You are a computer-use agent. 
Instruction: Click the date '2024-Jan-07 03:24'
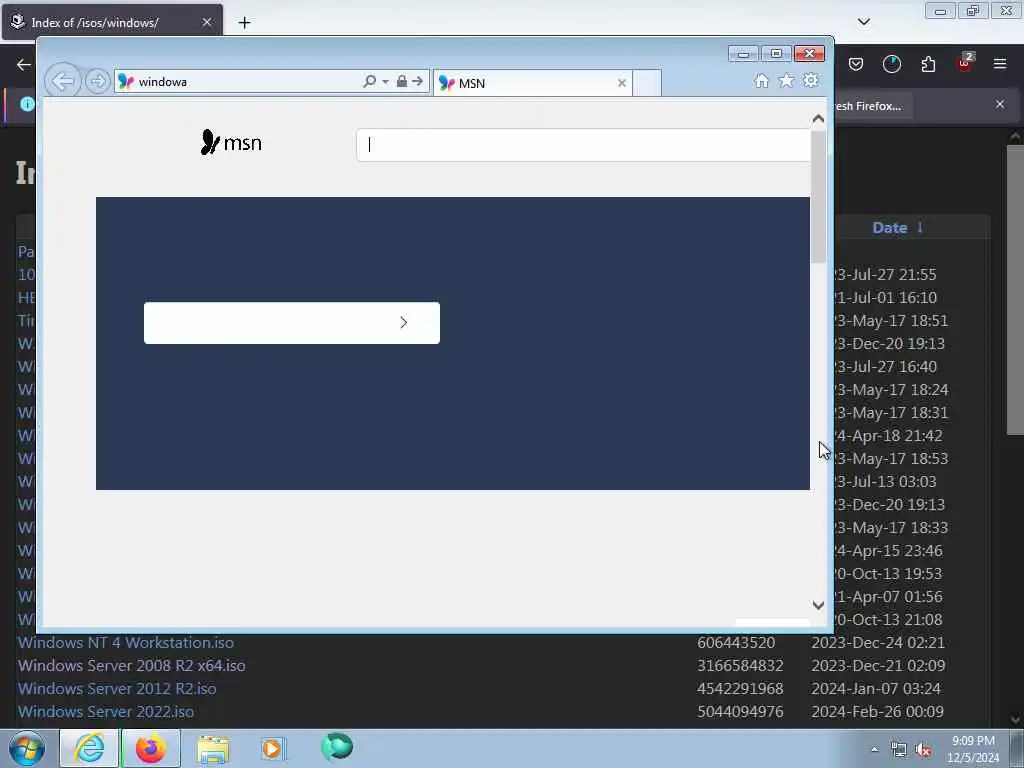(876, 688)
